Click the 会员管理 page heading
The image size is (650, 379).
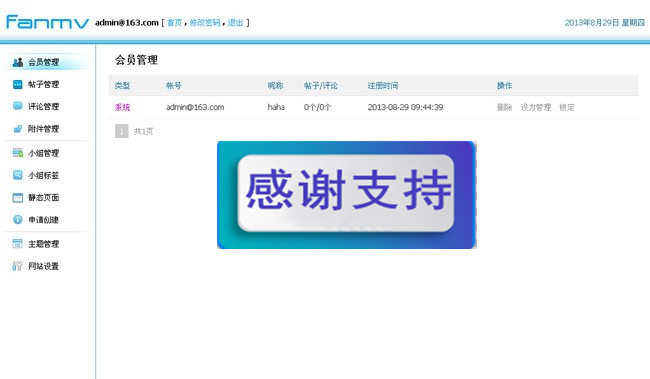pyautogui.click(x=136, y=60)
